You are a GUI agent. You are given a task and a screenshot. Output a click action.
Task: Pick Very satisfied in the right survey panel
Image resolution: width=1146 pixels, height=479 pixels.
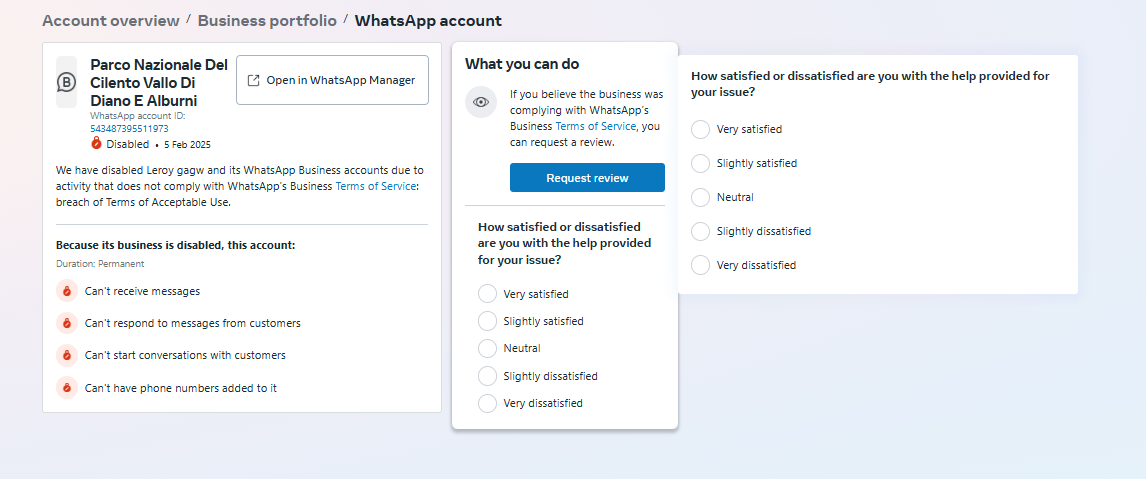(x=700, y=129)
